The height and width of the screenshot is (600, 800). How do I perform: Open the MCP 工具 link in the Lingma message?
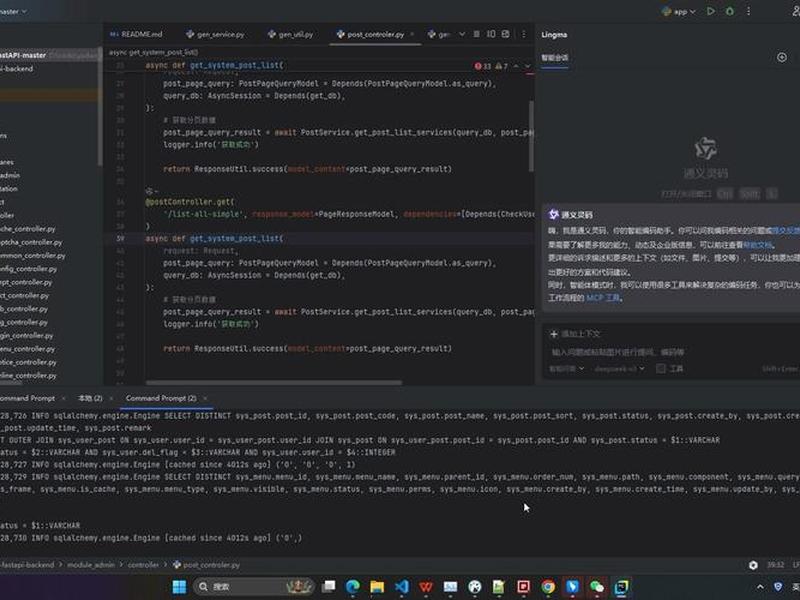[604, 298]
